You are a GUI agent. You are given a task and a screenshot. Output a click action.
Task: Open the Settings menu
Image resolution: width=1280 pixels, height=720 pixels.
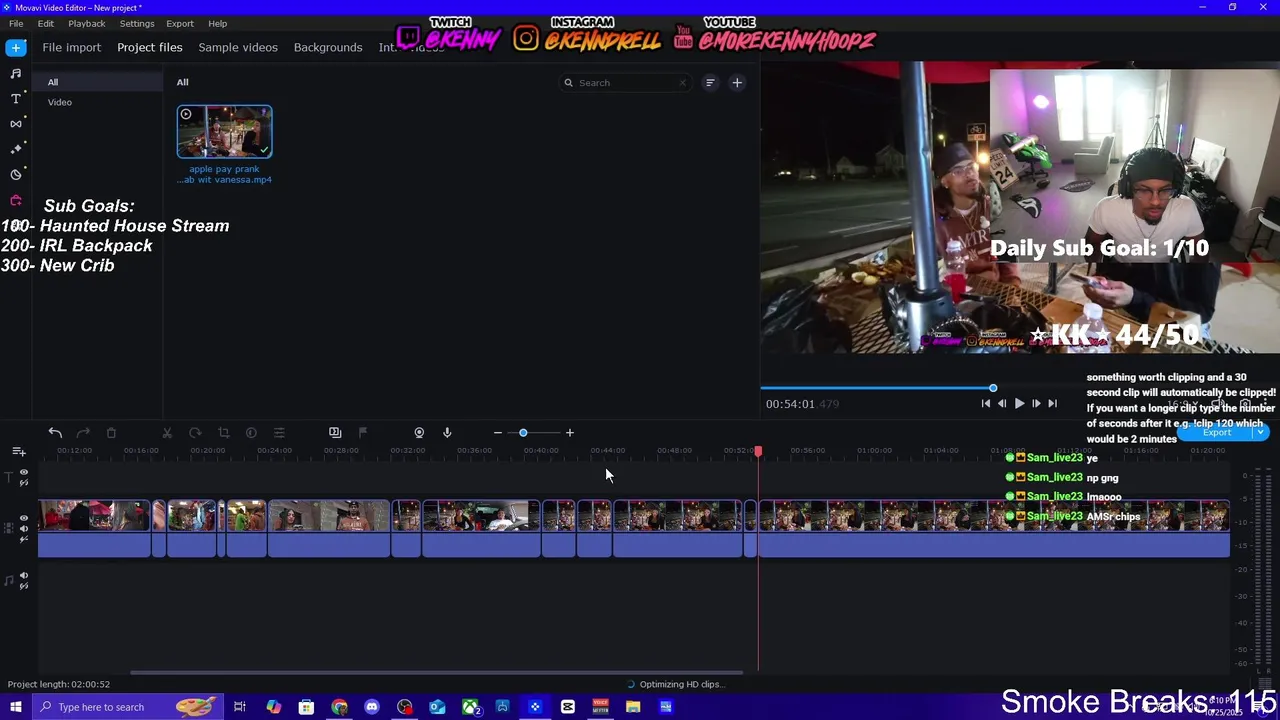click(137, 23)
